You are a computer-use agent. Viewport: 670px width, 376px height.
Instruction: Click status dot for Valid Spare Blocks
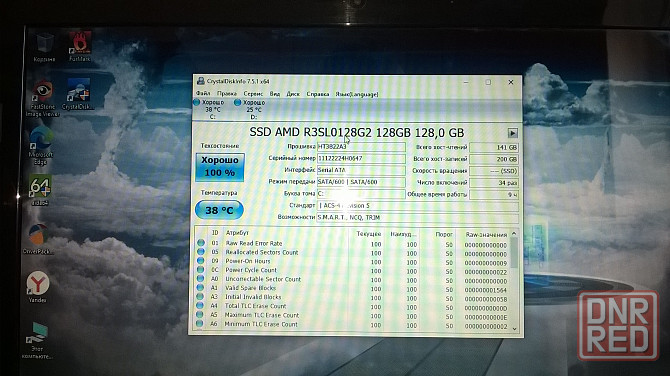point(200,288)
